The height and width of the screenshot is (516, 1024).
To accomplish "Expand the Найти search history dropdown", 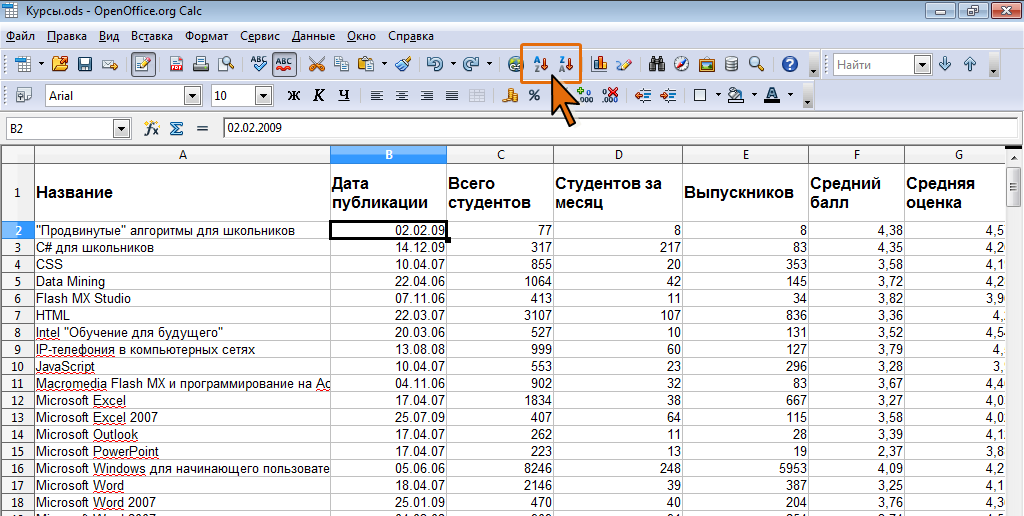I will click(922, 65).
